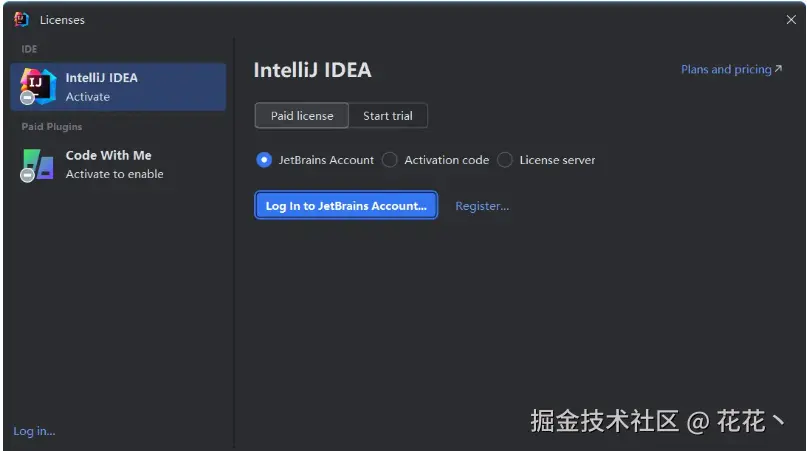Image resolution: width=807 pixels, height=451 pixels.
Task: Pick the License server radio option
Action: point(505,160)
